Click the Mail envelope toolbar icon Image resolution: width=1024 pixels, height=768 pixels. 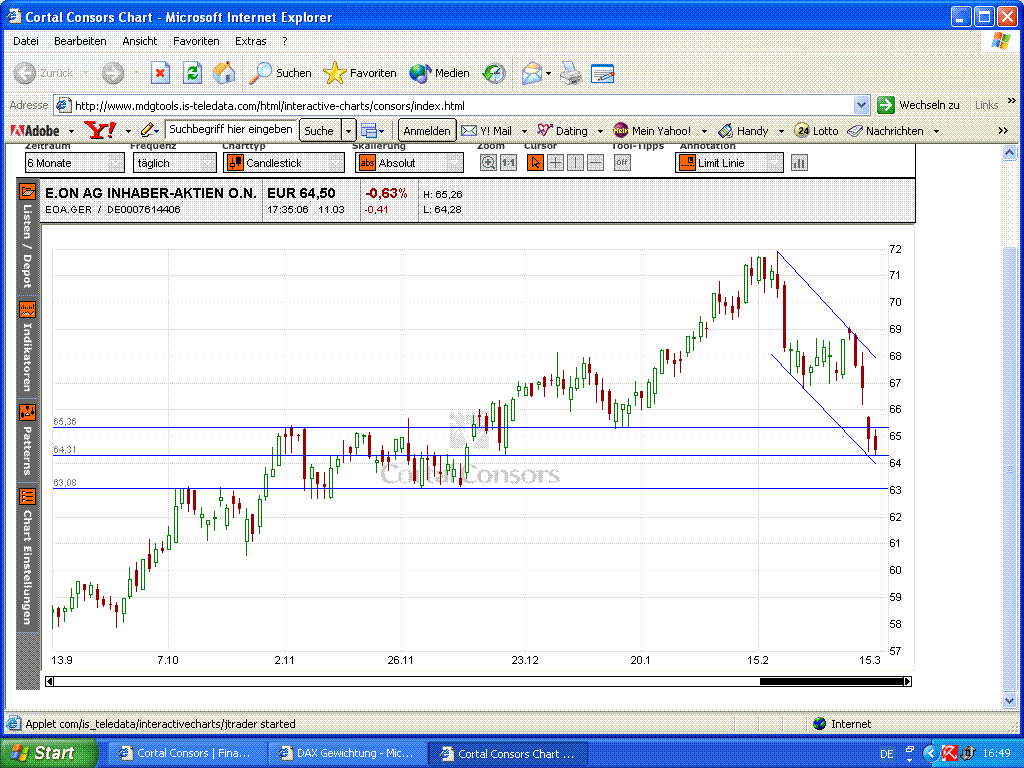point(532,73)
